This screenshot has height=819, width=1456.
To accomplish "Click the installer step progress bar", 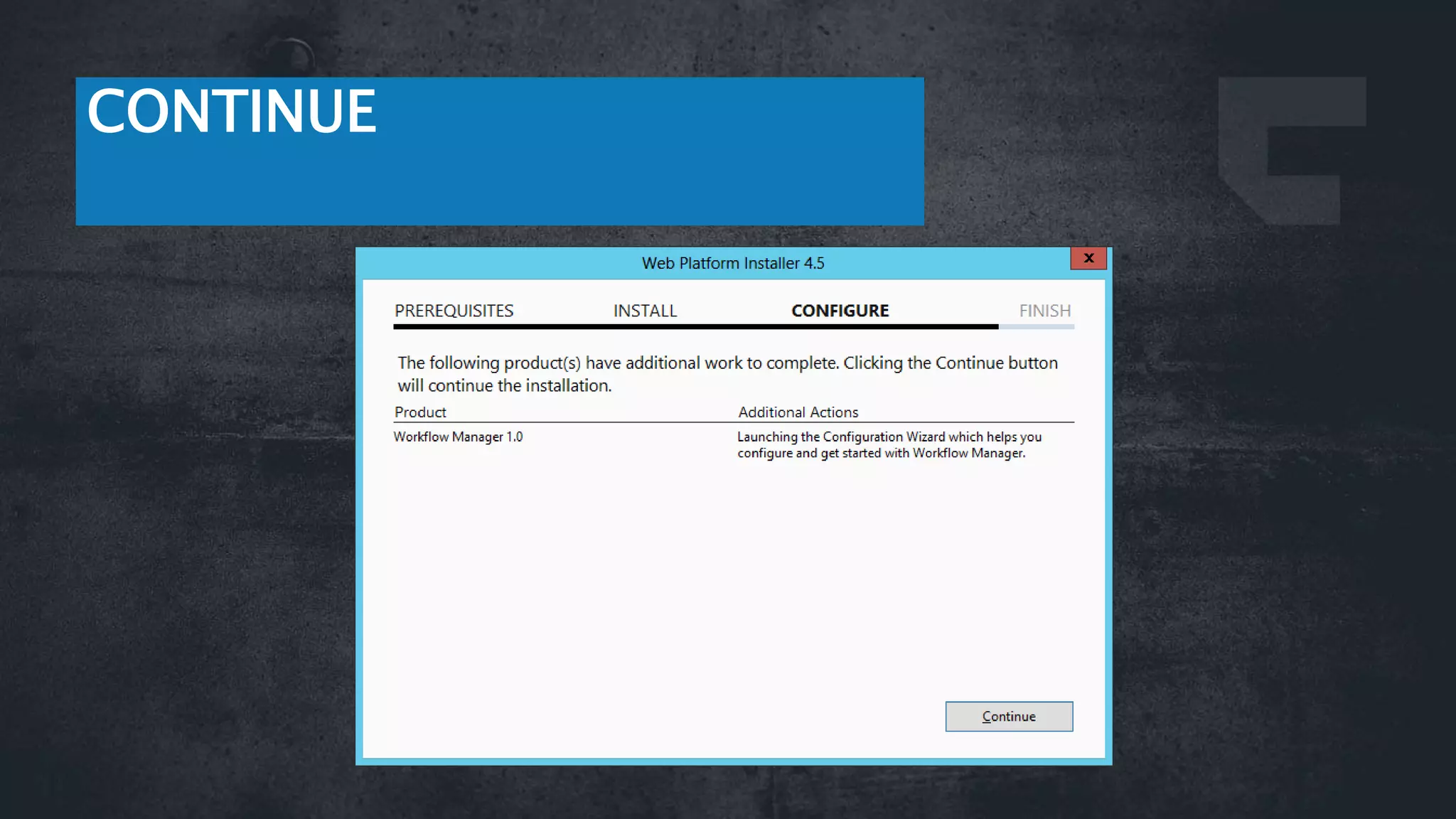I will (x=734, y=326).
